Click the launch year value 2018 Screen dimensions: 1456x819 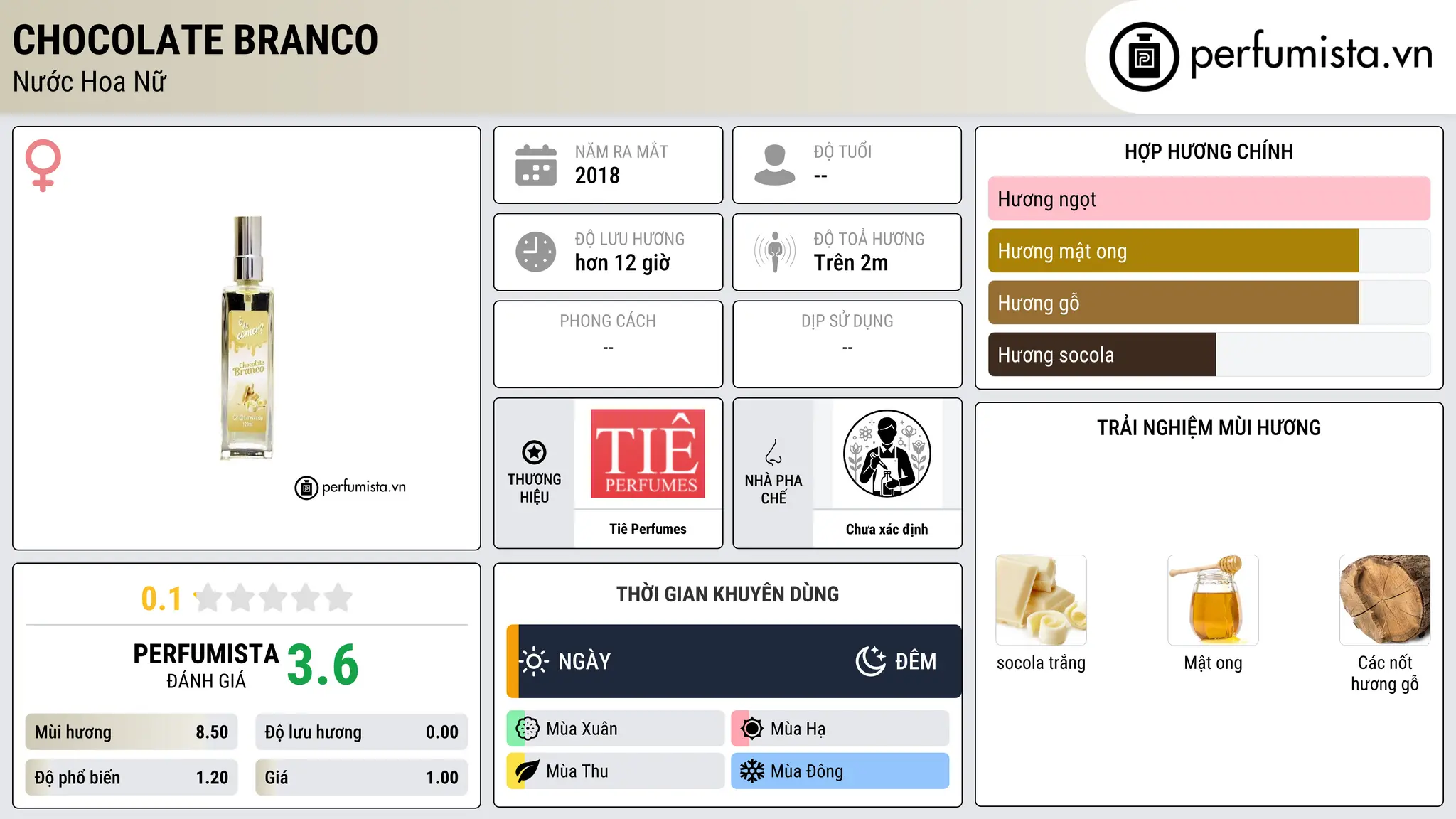pos(597,176)
